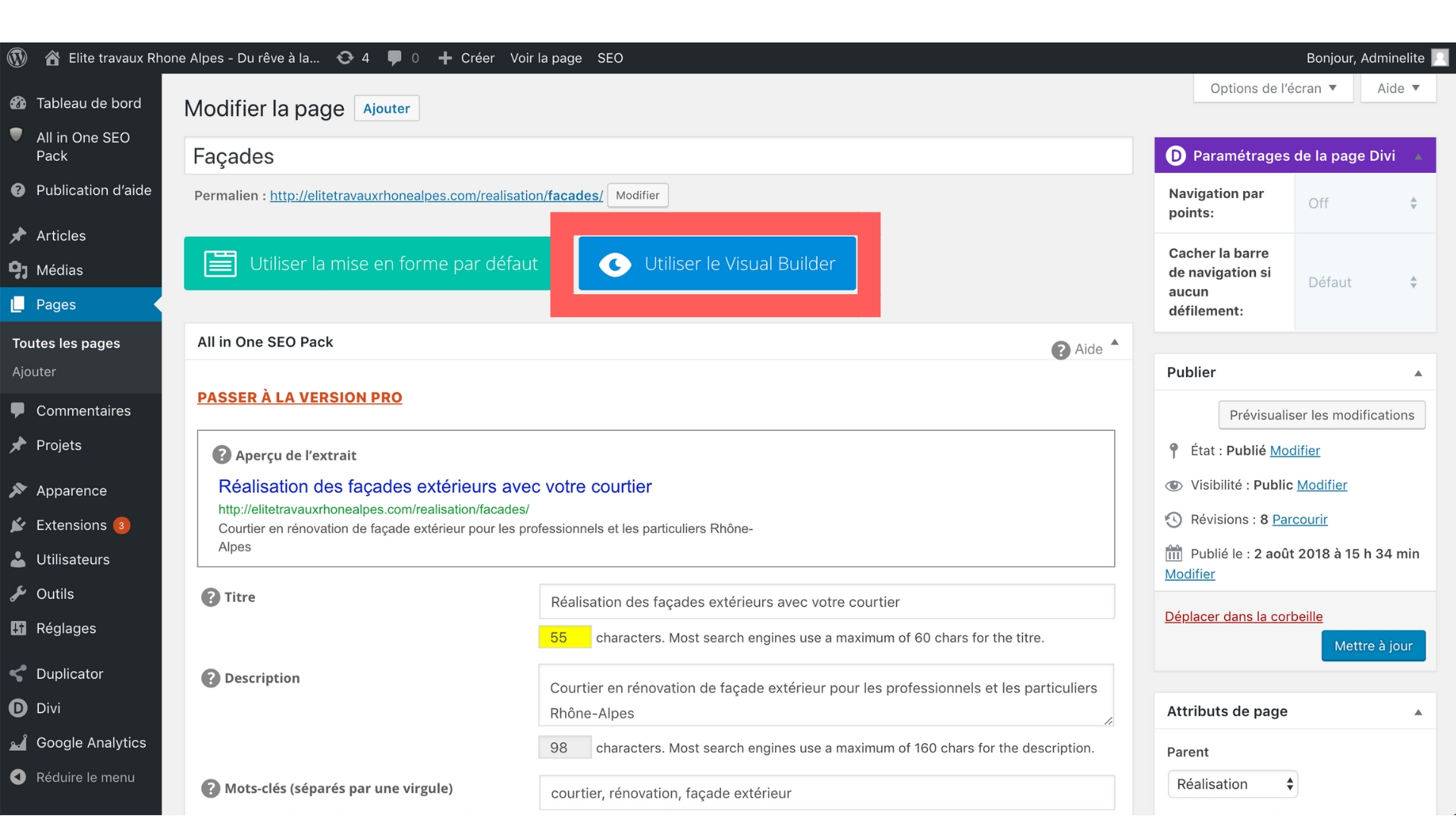Click Prévisualiser les modifications
This screenshot has height=819, width=1456.
(1322, 415)
